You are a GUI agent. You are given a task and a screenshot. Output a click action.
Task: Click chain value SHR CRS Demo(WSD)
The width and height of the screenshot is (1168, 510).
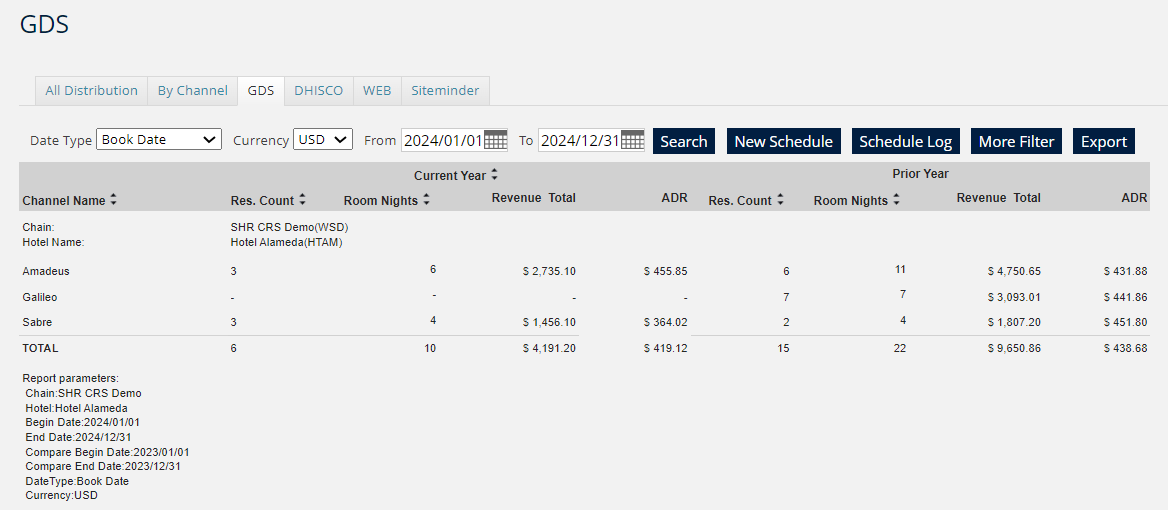point(290,227)
